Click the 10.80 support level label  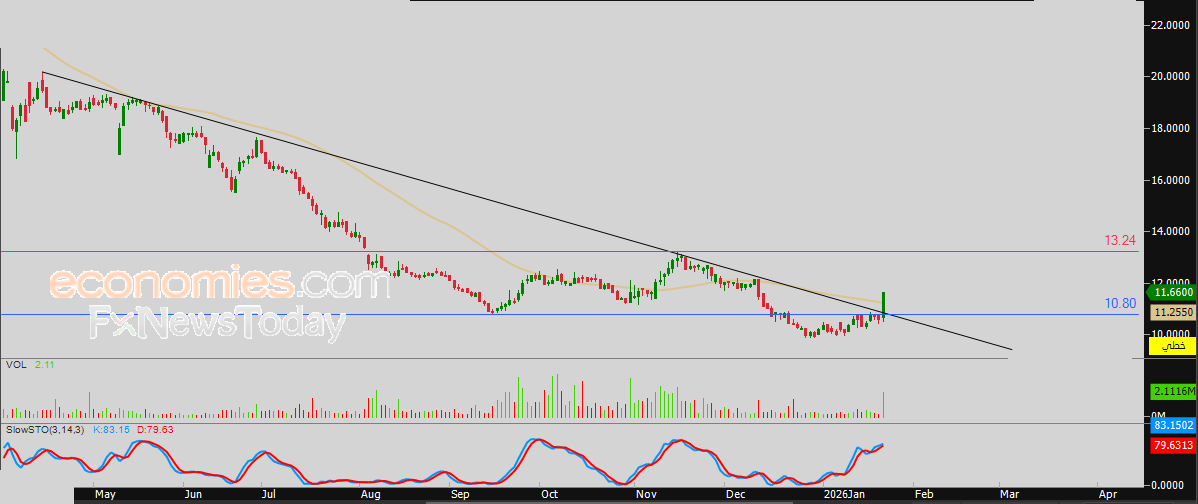point(1119,303)
